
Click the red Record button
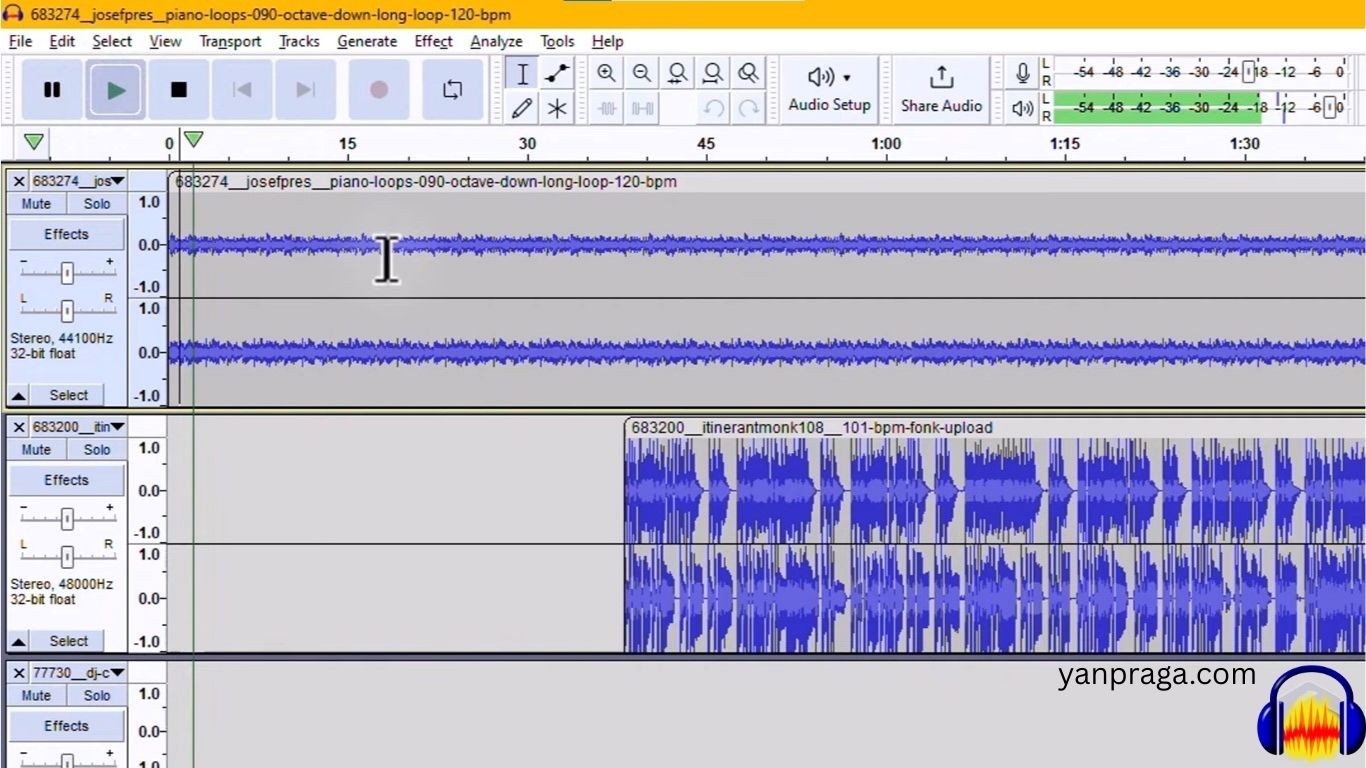pyautogui.click(x=379, y=90)
